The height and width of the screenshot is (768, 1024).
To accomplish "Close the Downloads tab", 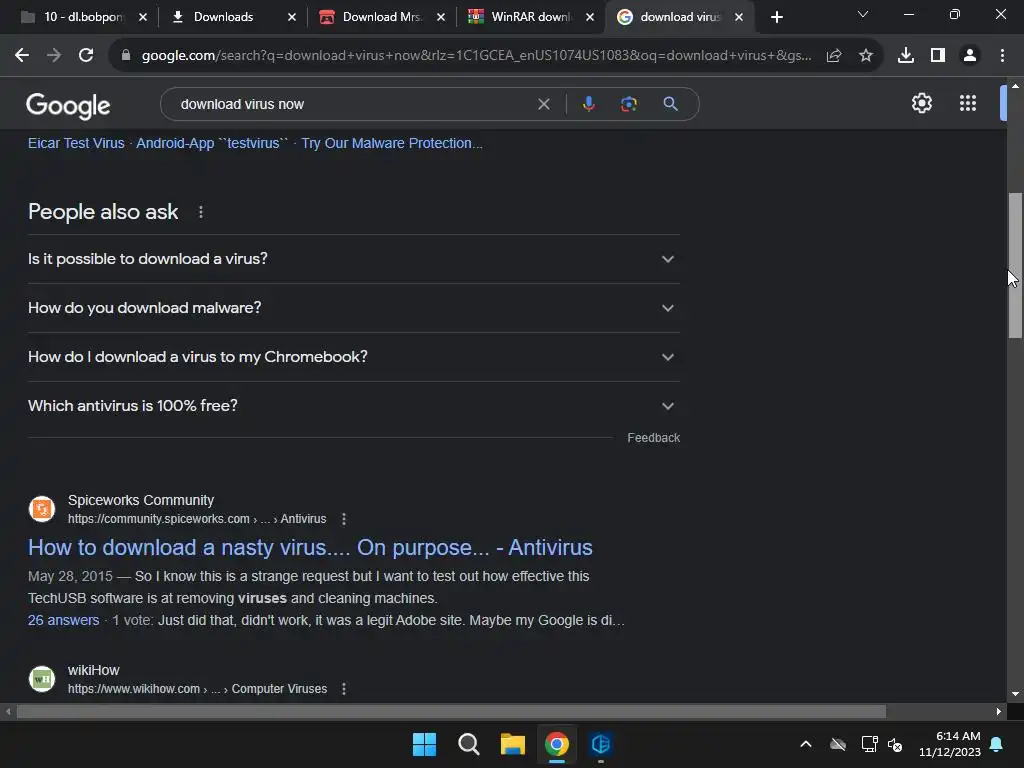I will click(x=292, y=17).
